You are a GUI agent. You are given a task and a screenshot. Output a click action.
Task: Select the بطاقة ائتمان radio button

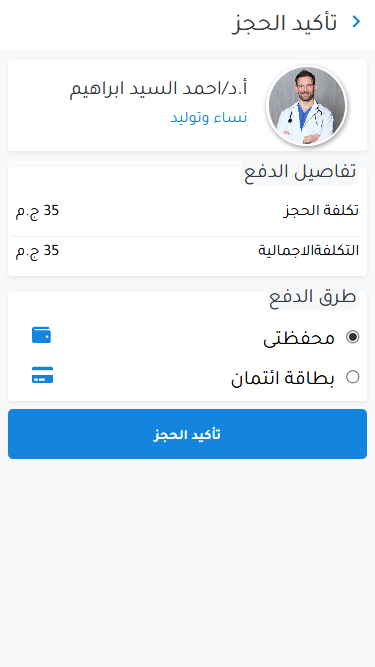[352, 377]
